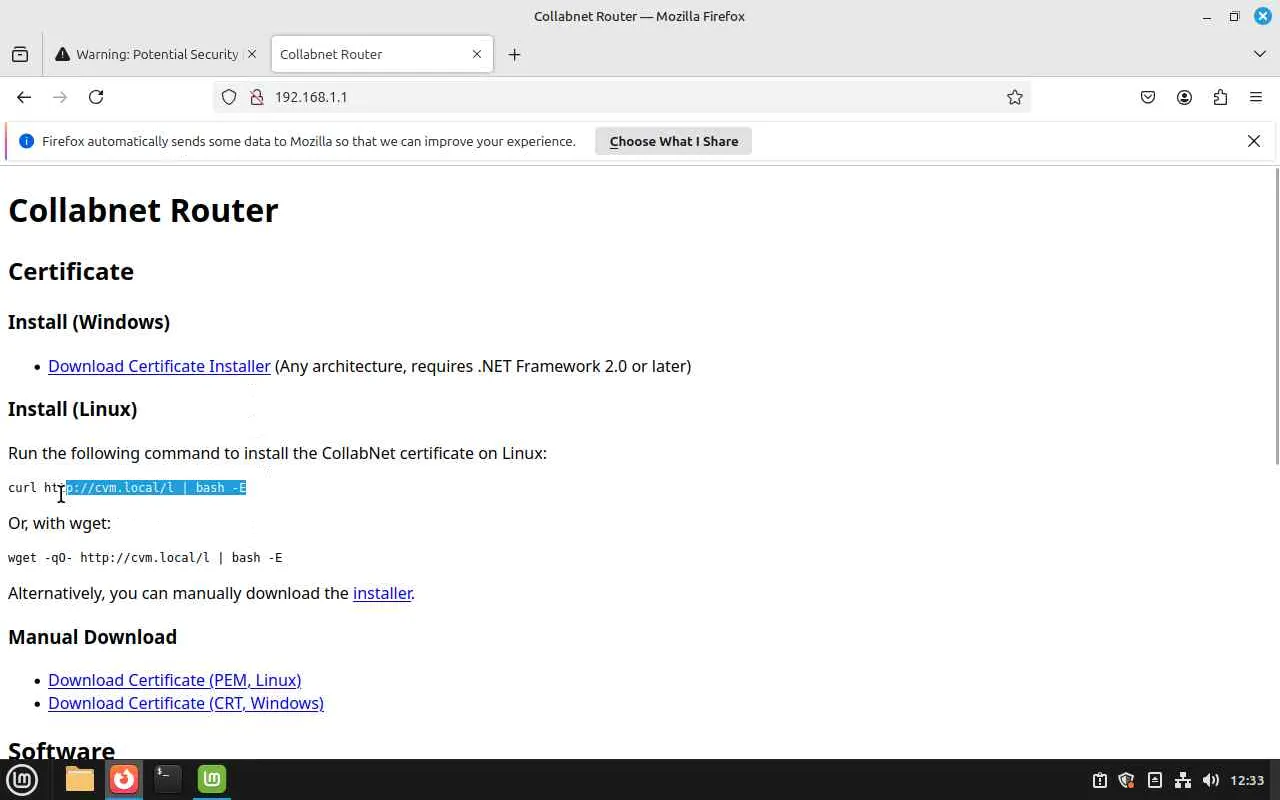Image resolution: width=1280 pixels, height=800 pixels.
Task: Close the Warning: Potential Security tab
Action: 251,54
